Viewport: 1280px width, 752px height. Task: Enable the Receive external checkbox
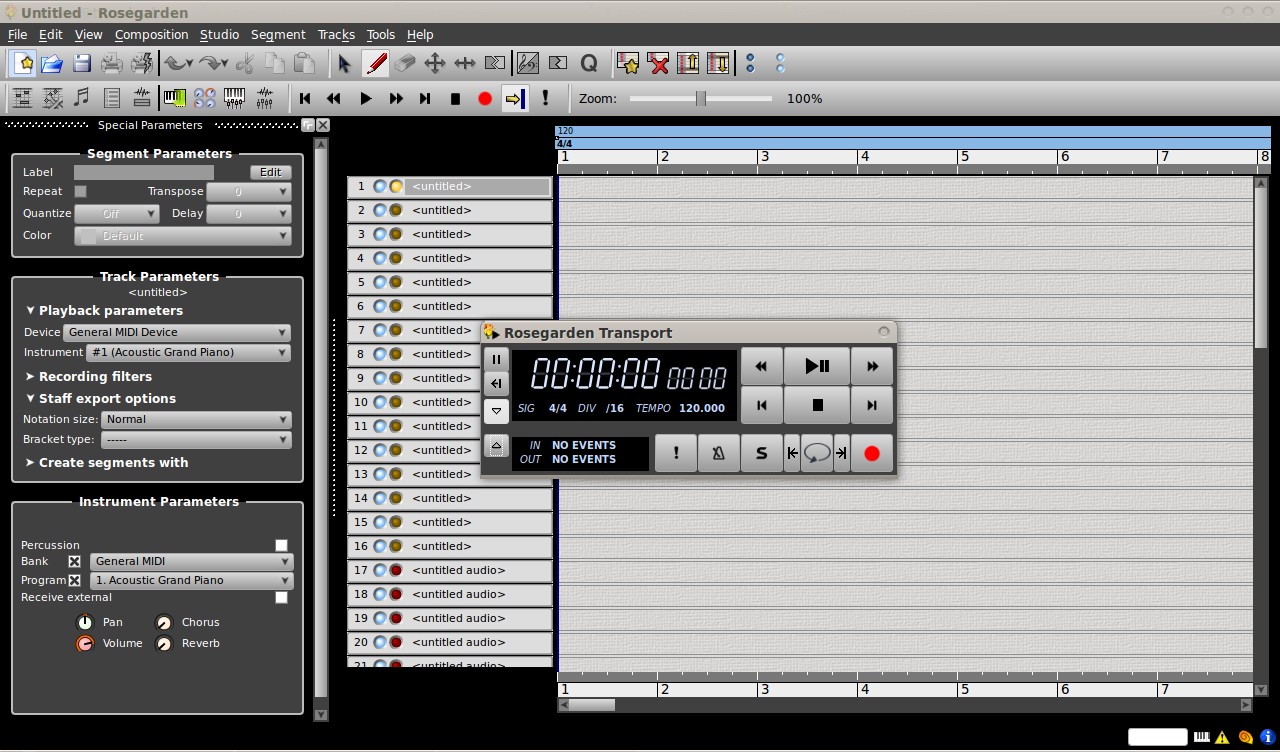[281, 597]
